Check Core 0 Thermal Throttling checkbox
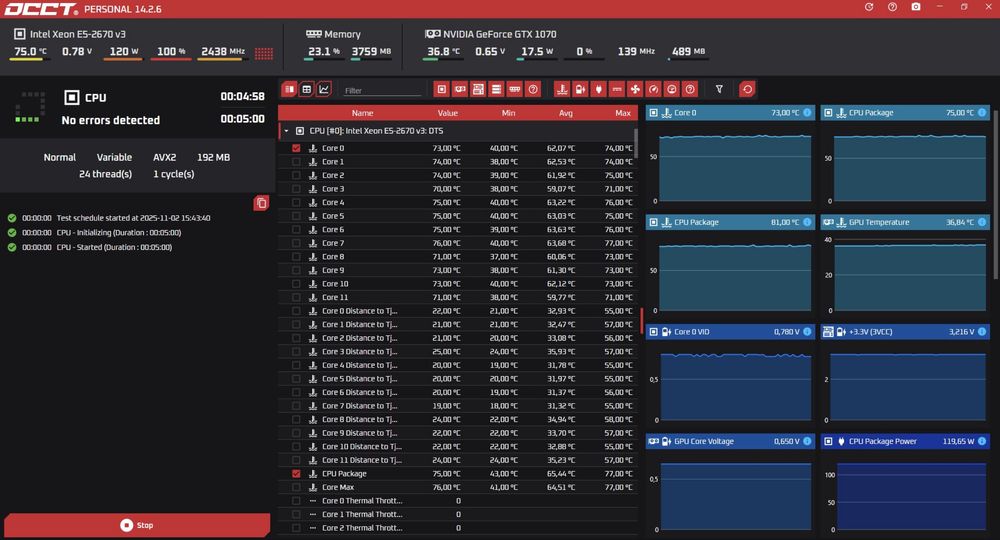 click(x=296, y=500)
